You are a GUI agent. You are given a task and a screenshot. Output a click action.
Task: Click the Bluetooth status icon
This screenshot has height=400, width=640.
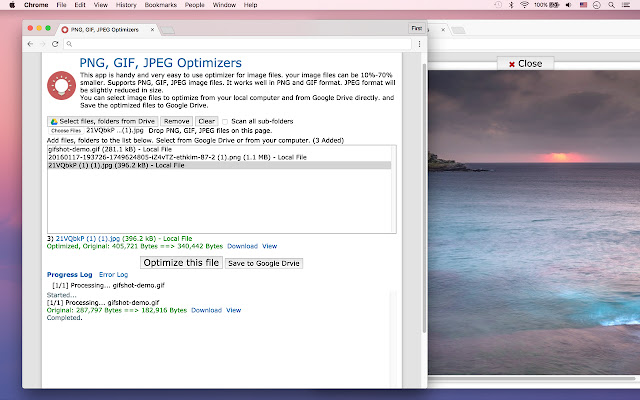[511, 5]
